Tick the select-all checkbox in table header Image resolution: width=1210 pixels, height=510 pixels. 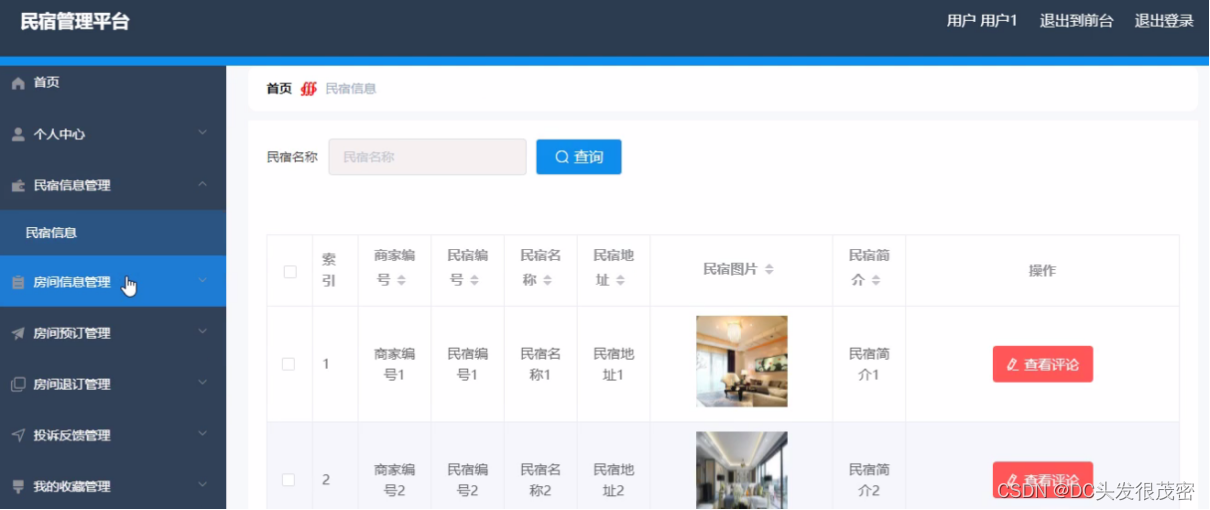pos(290,271)
